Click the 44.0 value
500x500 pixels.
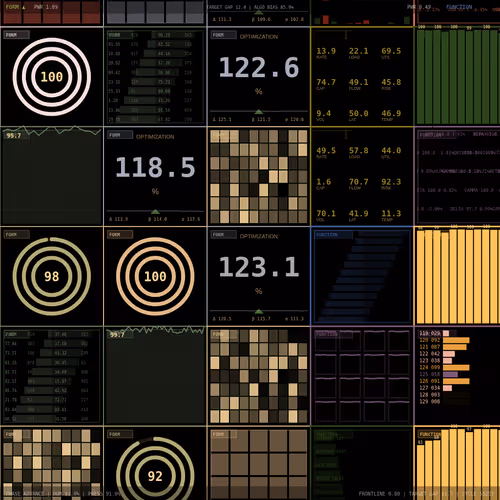[391, 150]
